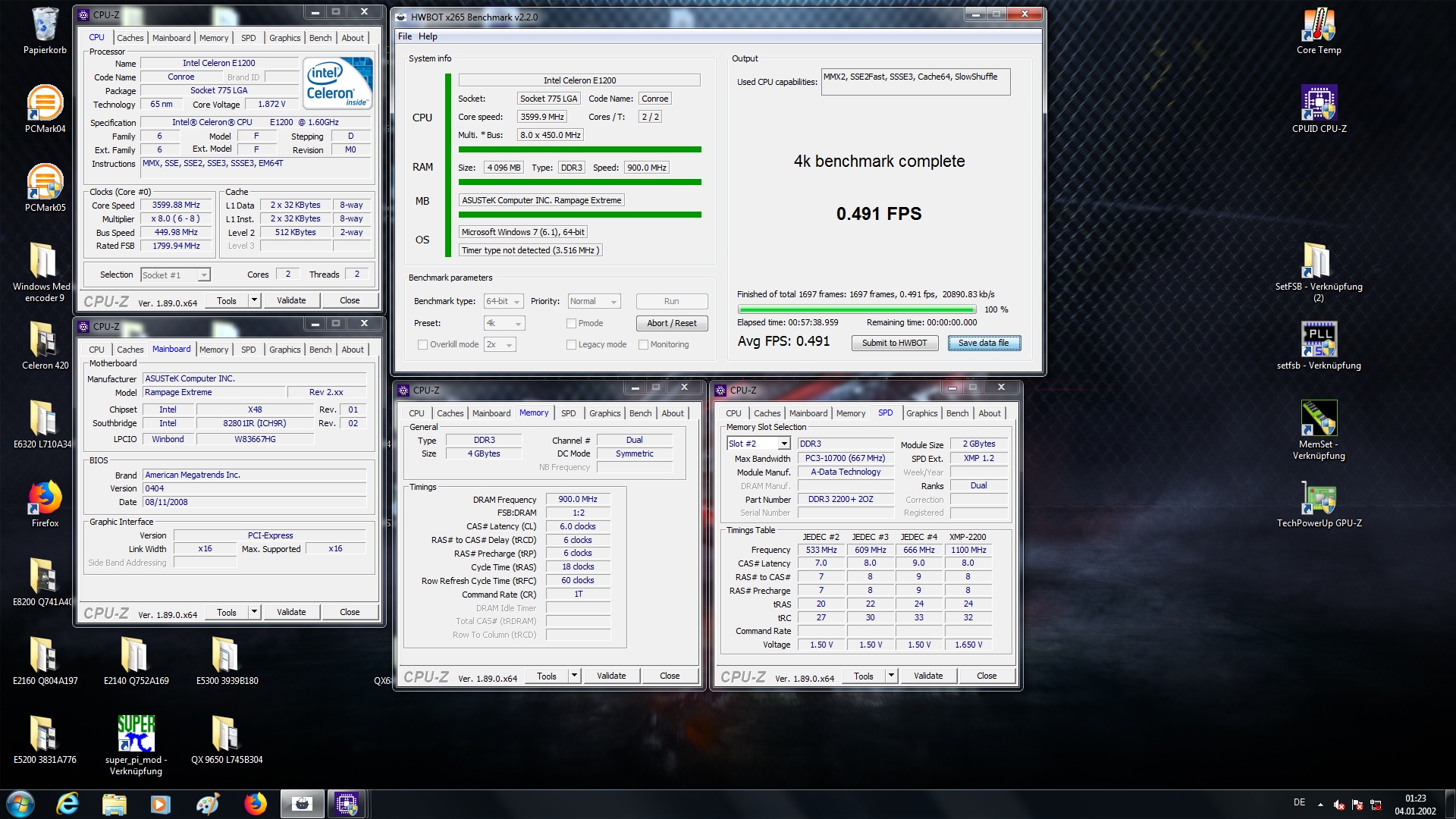
Task: Open the Socket #1 selection dropdown
Action: [x=175, y=275]
